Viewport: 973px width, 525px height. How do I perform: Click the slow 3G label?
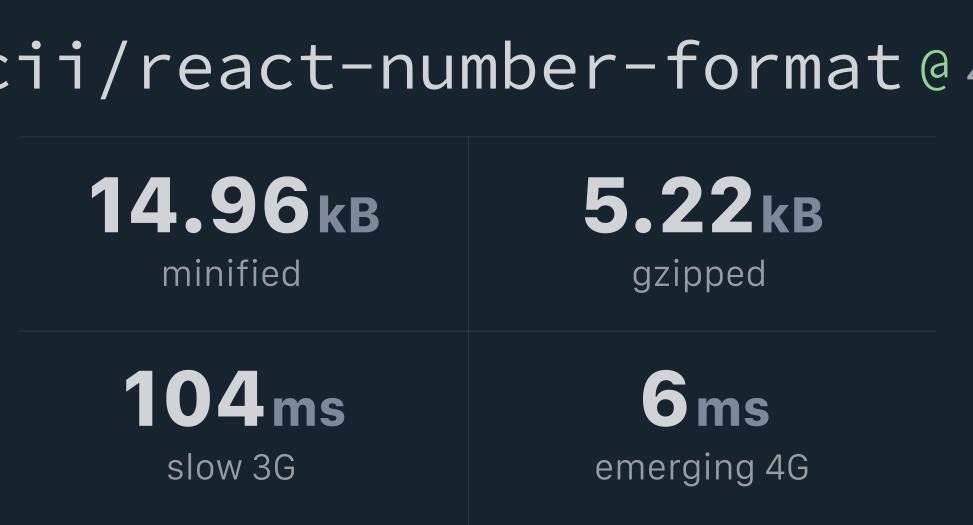tap(231, 467)
